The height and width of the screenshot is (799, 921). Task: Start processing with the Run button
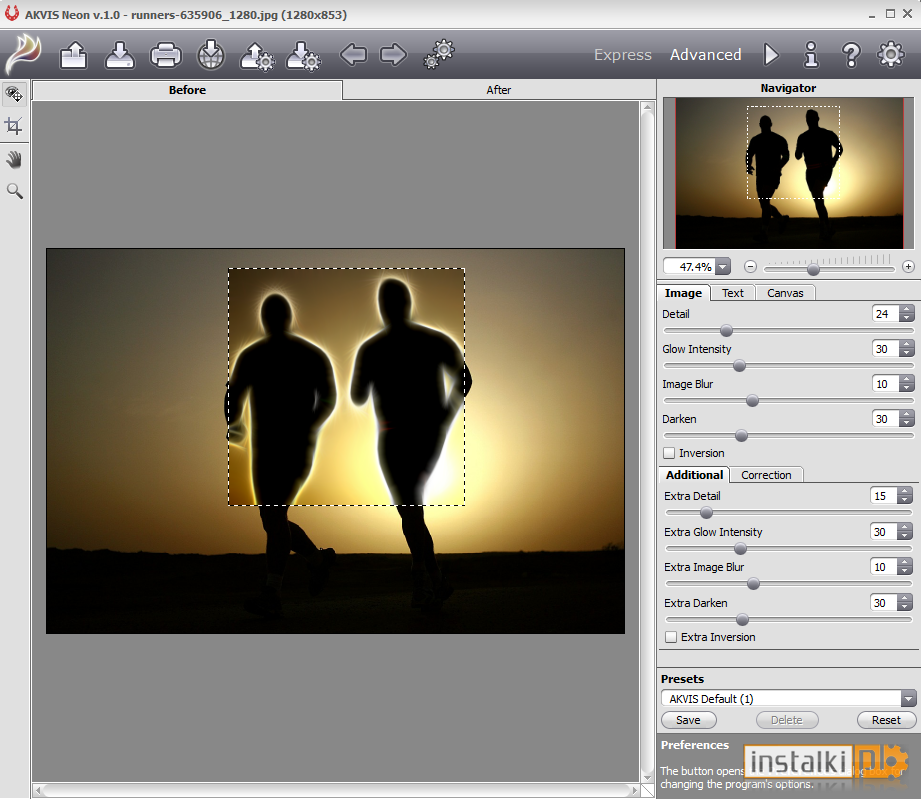point(771,55)
